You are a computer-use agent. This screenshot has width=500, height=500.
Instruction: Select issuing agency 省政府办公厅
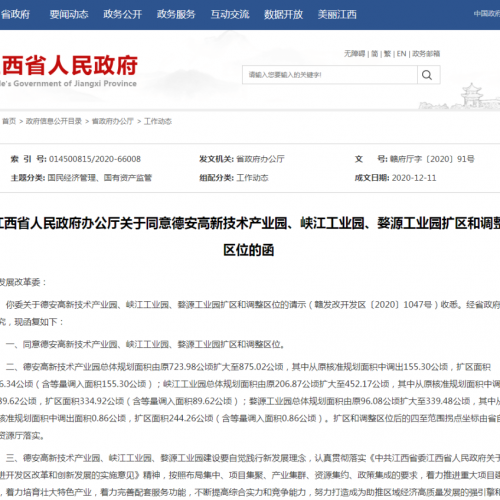click(x=260, y=159)
